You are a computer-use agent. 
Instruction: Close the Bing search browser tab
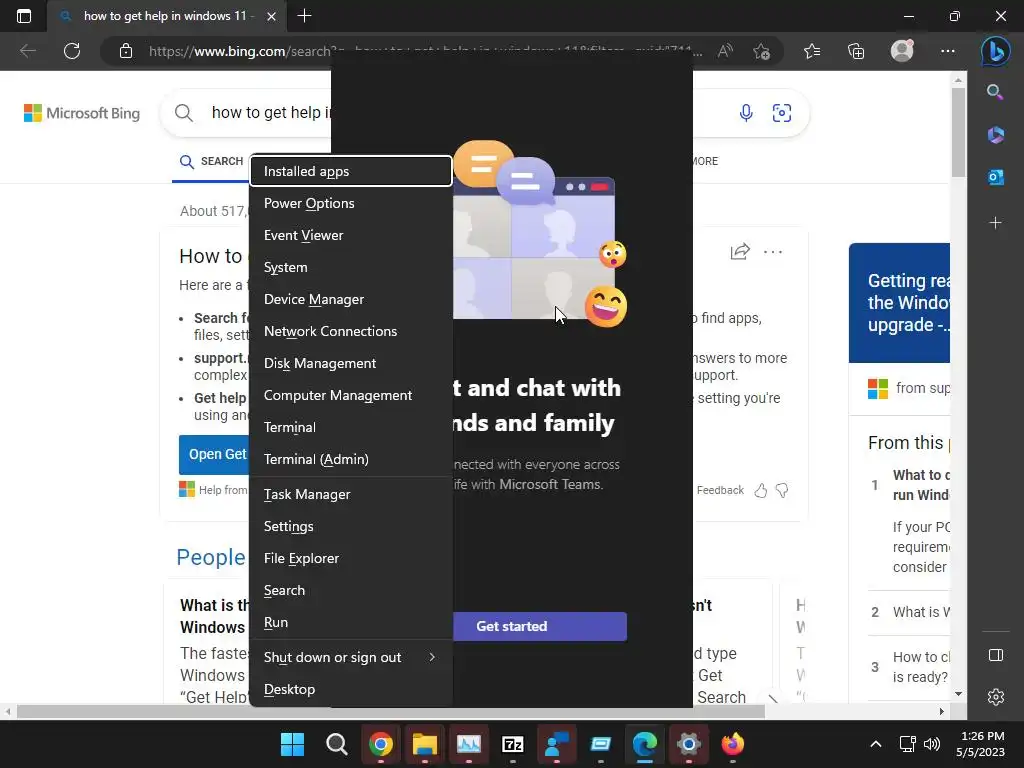point(271,16)
